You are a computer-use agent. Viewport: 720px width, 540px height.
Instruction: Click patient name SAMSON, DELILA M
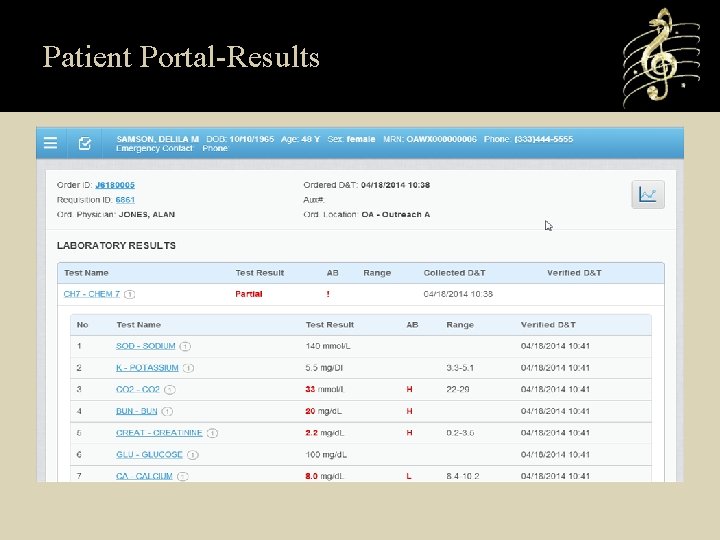point(158,139)
